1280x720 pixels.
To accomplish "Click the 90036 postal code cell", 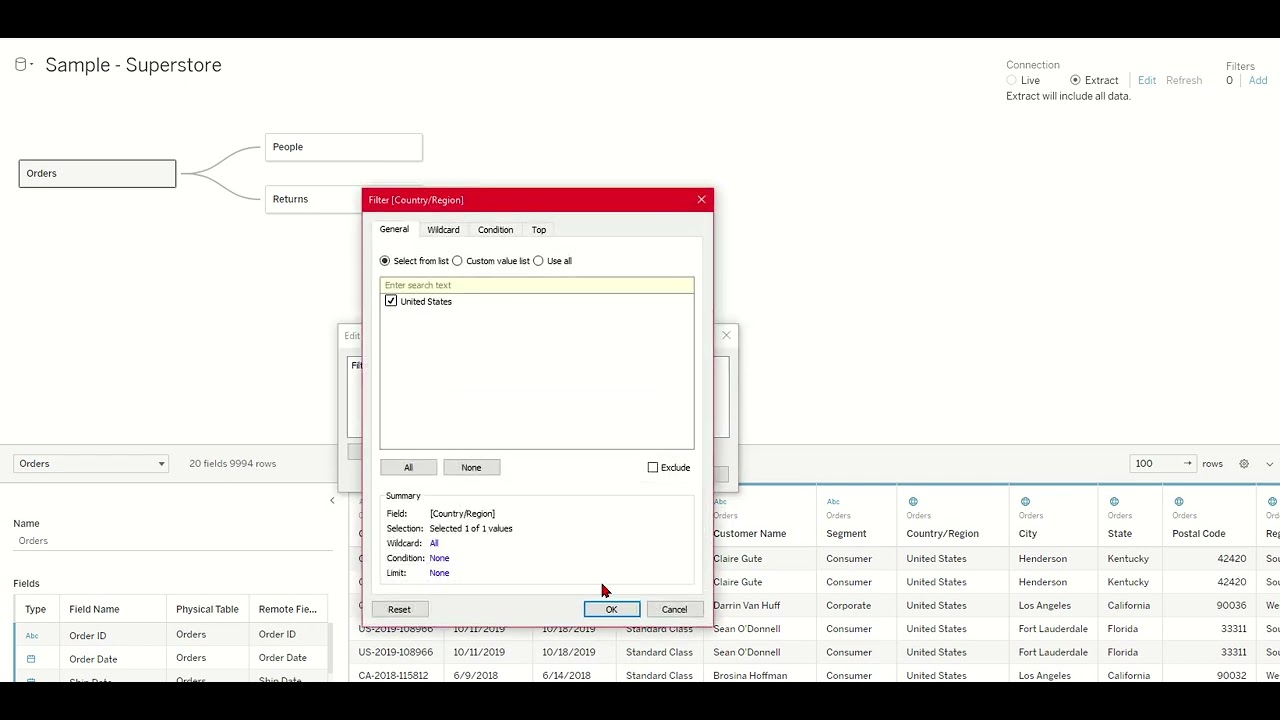I will pos(1231,606).
